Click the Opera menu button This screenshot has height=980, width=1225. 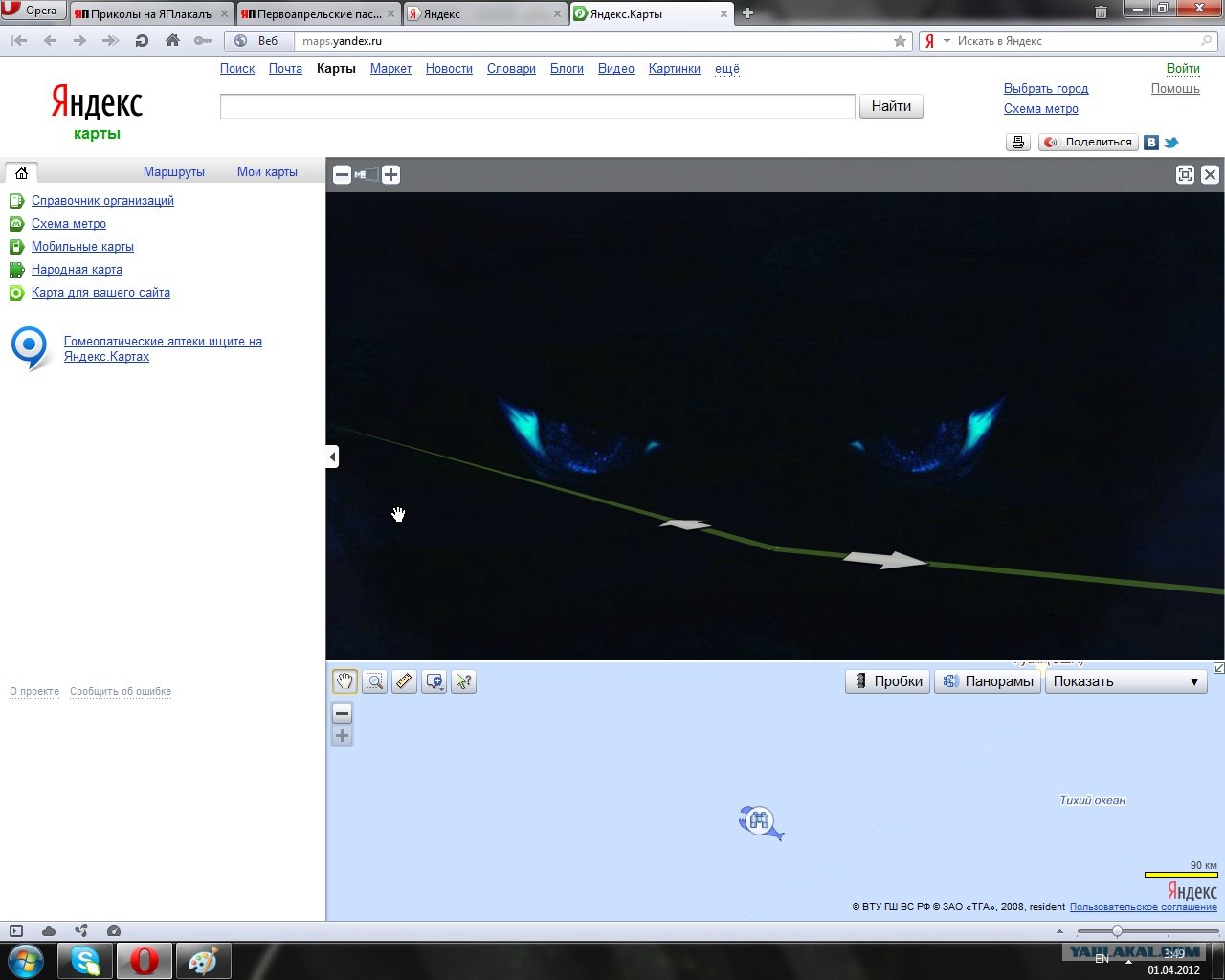[x=32, y=11]
